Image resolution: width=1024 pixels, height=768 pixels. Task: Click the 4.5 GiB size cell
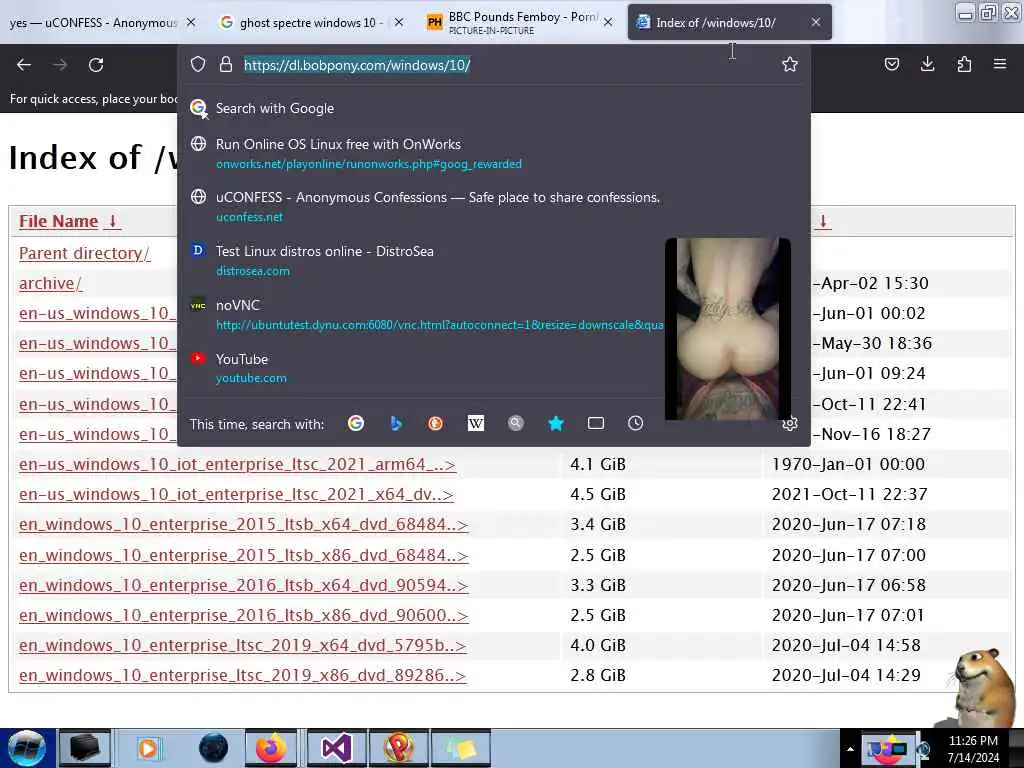[x=598, y=494]
